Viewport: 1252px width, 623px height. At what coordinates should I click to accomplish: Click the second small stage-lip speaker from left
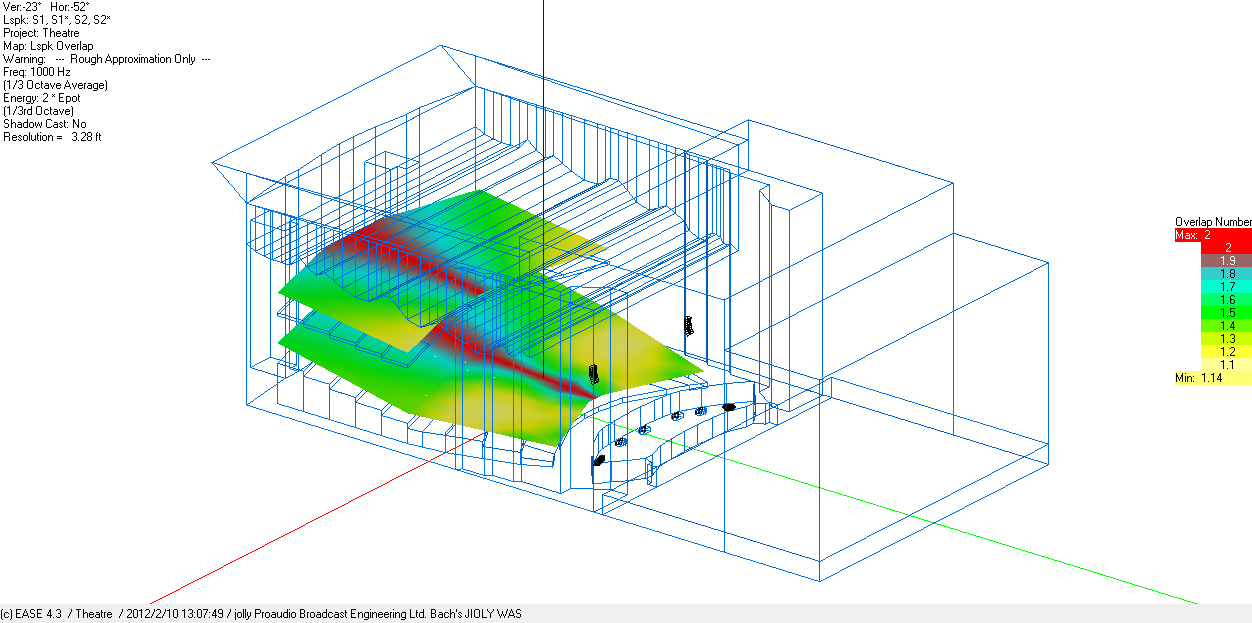pyautogui.click(x=645, y=429)
